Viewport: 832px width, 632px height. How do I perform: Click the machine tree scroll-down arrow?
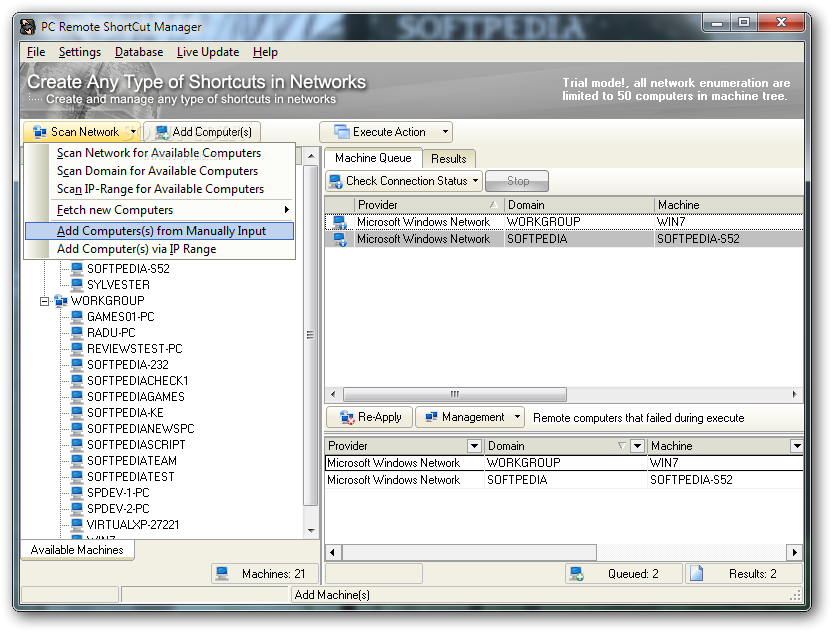point(311,531)
